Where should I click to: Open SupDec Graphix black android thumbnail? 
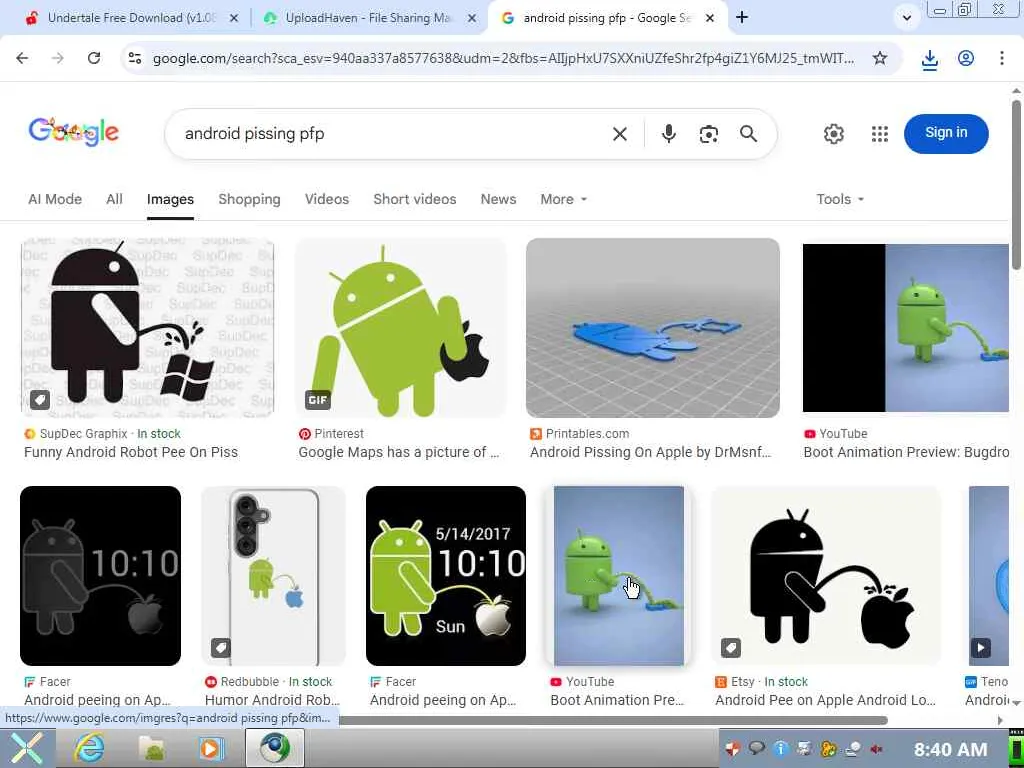point(148,328)
